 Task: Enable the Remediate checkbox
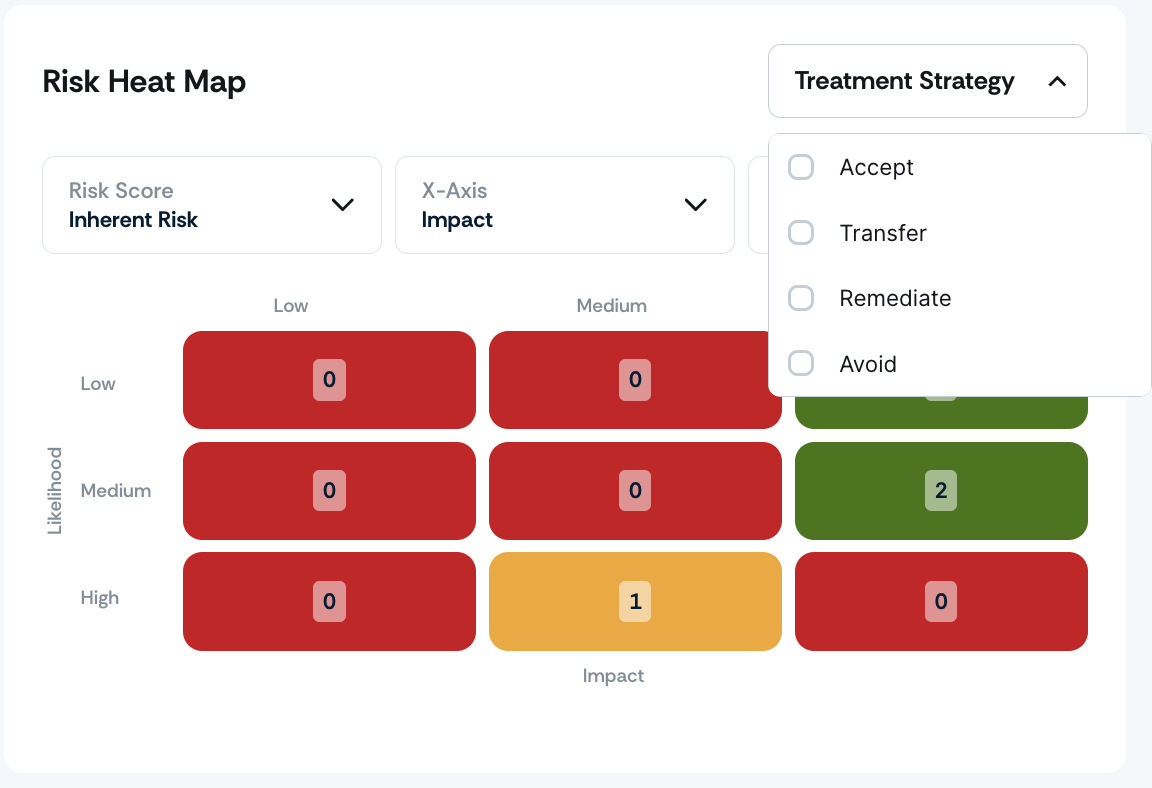click(801, 298)
